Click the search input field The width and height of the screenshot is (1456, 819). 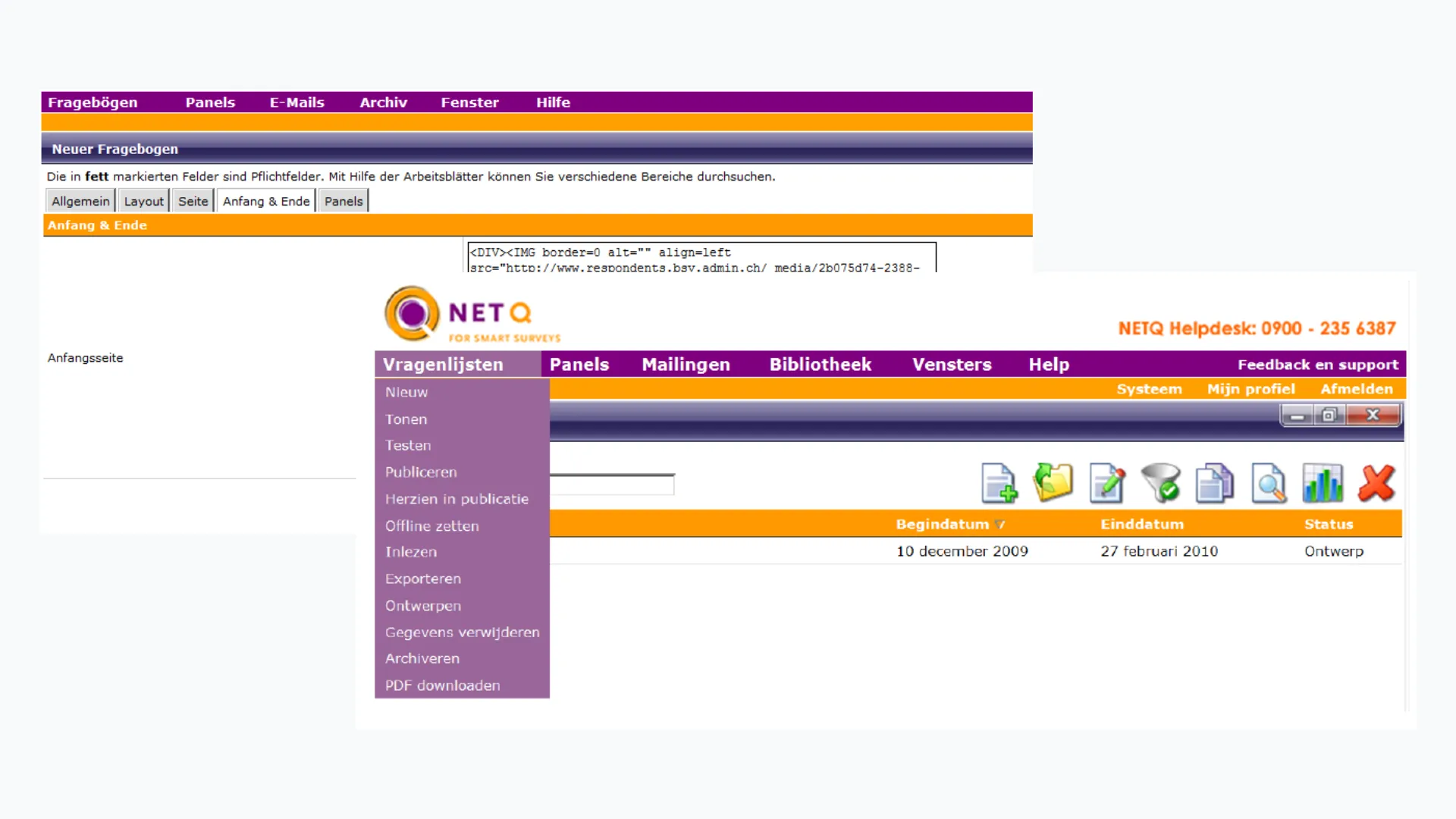tap(612, 485)
